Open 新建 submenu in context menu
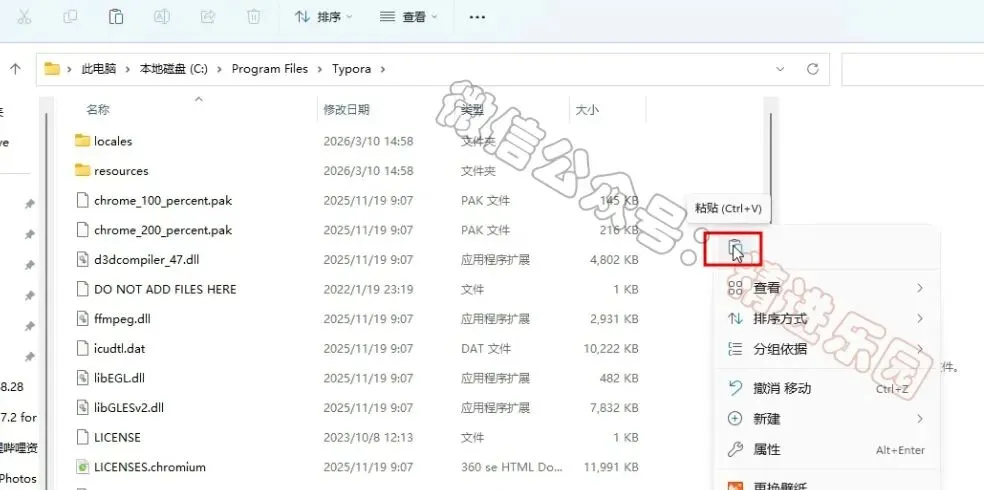Image resolution: width=984 pixels, height=490 pixels. 826,418
